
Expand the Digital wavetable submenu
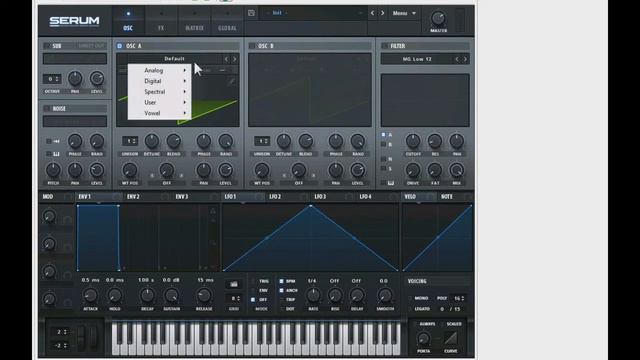(159, 81)
